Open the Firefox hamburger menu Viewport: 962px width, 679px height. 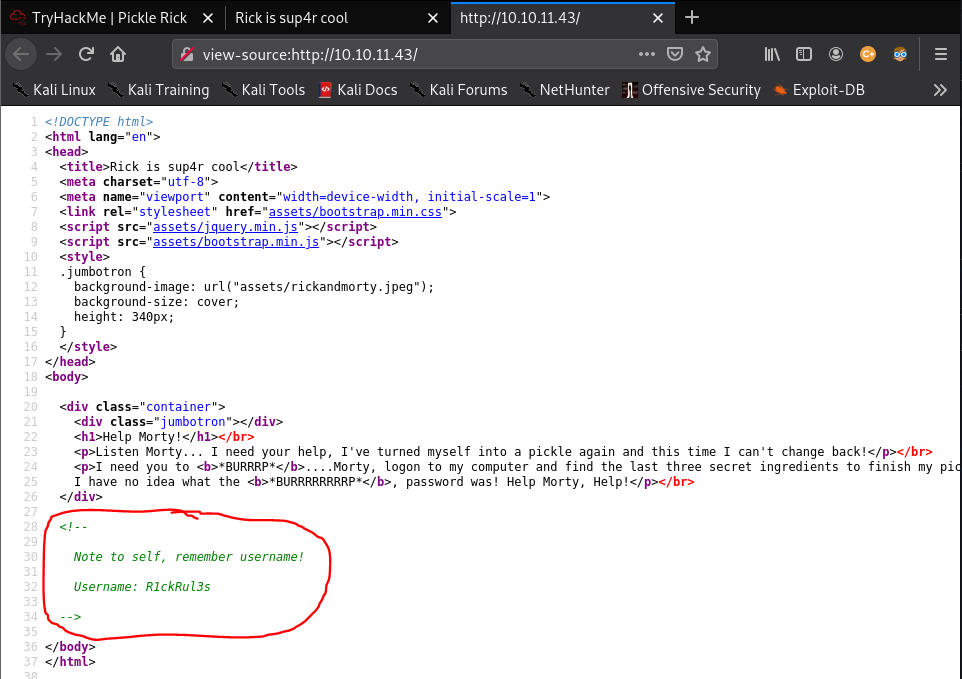941,55
